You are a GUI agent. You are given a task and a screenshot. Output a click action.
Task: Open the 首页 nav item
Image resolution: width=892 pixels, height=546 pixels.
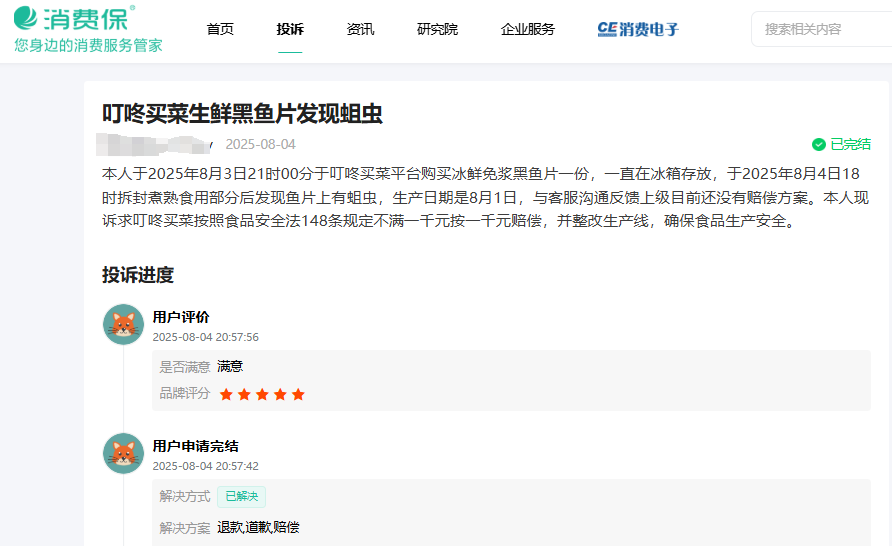220,29
